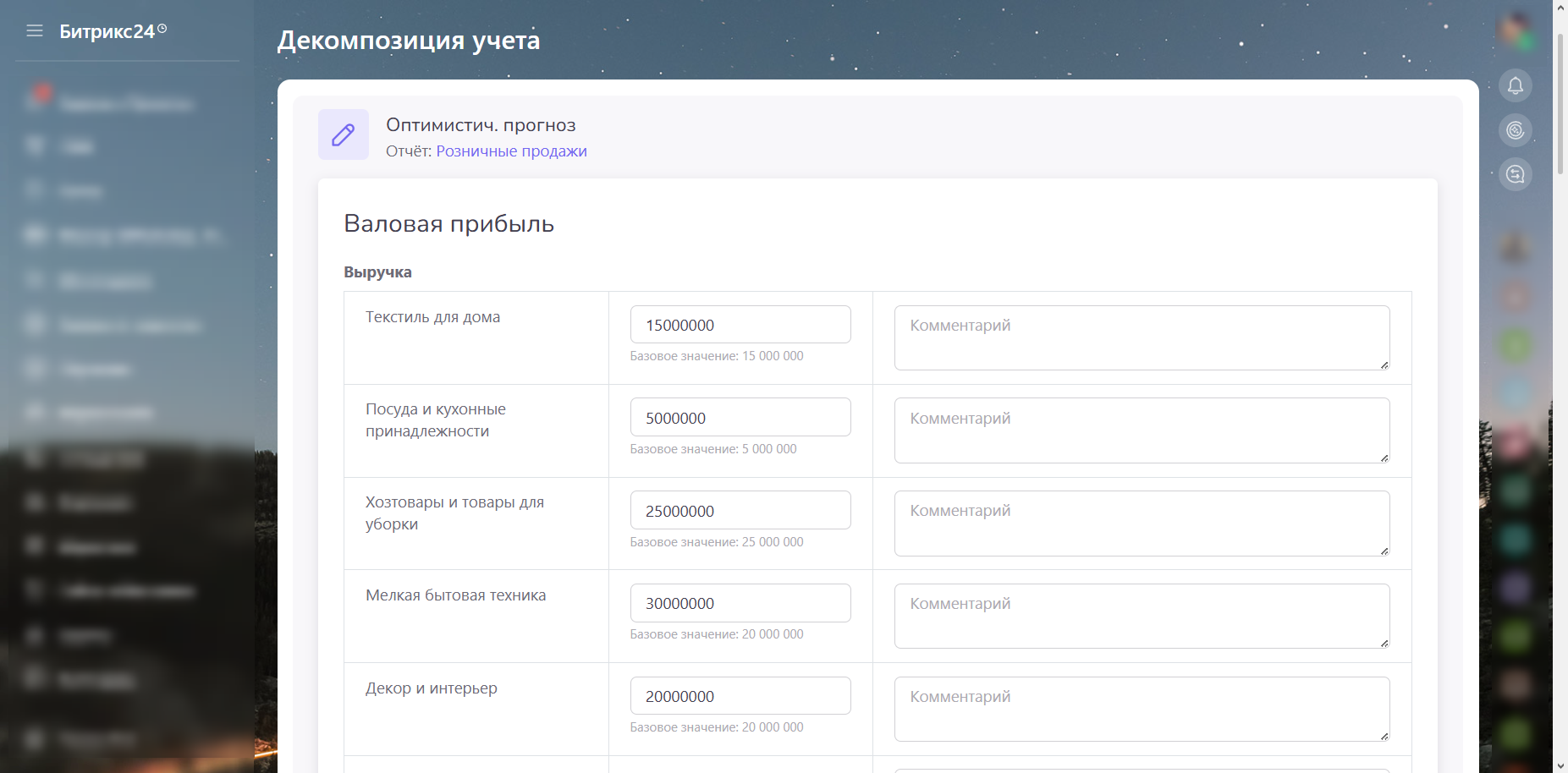Click the Декор и интерьер comment box
This screenshot has width=1568, height=773.
click(1141, 709)
